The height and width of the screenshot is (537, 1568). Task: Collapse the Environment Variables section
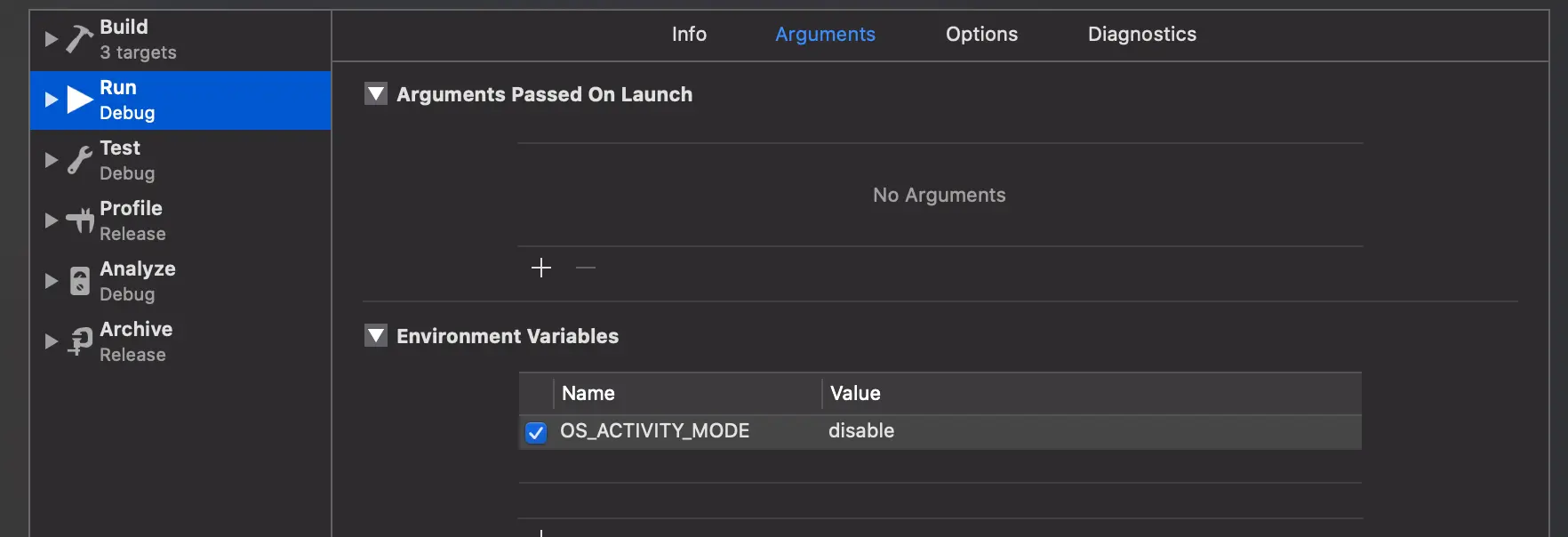coord(377,336)
